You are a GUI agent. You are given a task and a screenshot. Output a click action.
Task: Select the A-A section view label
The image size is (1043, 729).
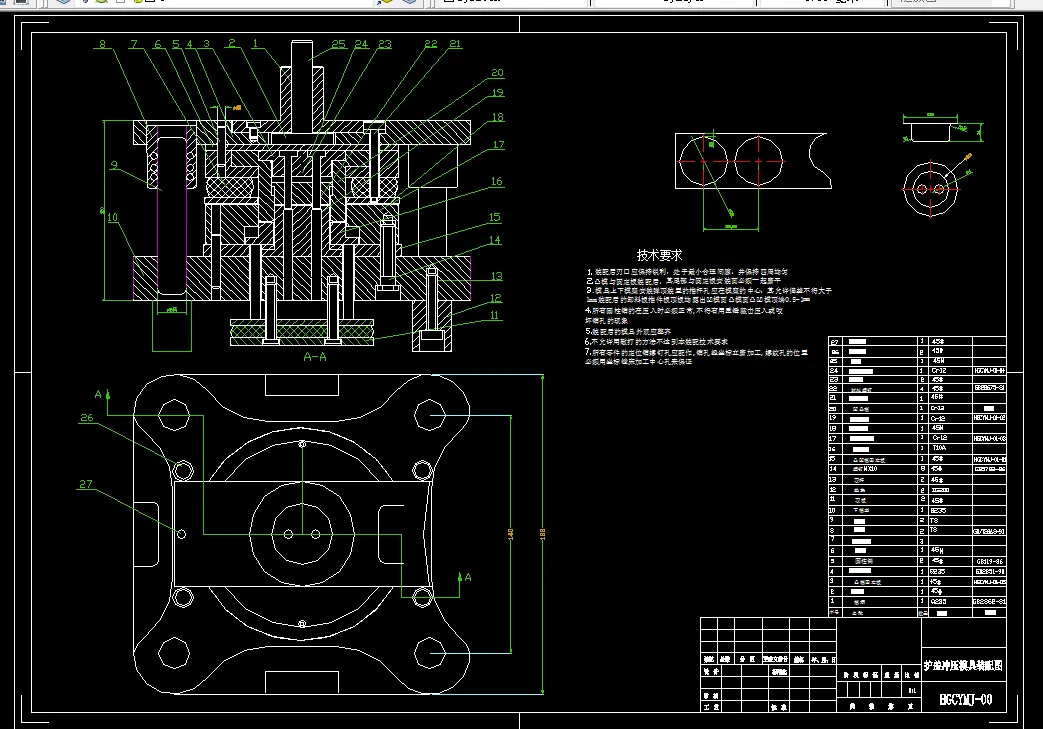coord(315,357)
